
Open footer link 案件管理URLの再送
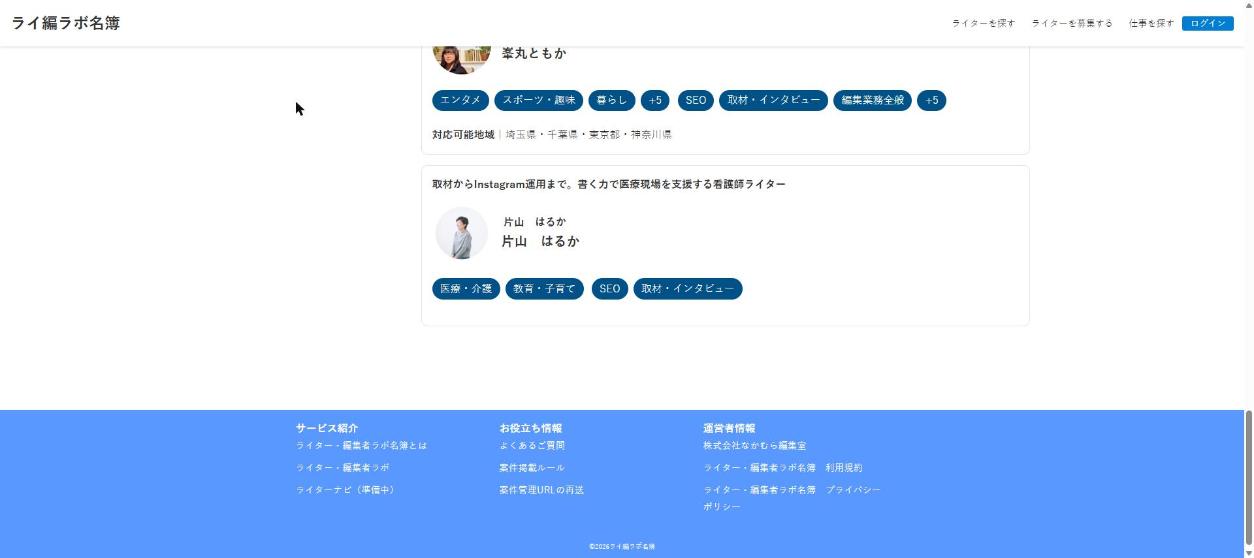pos(541,490)
